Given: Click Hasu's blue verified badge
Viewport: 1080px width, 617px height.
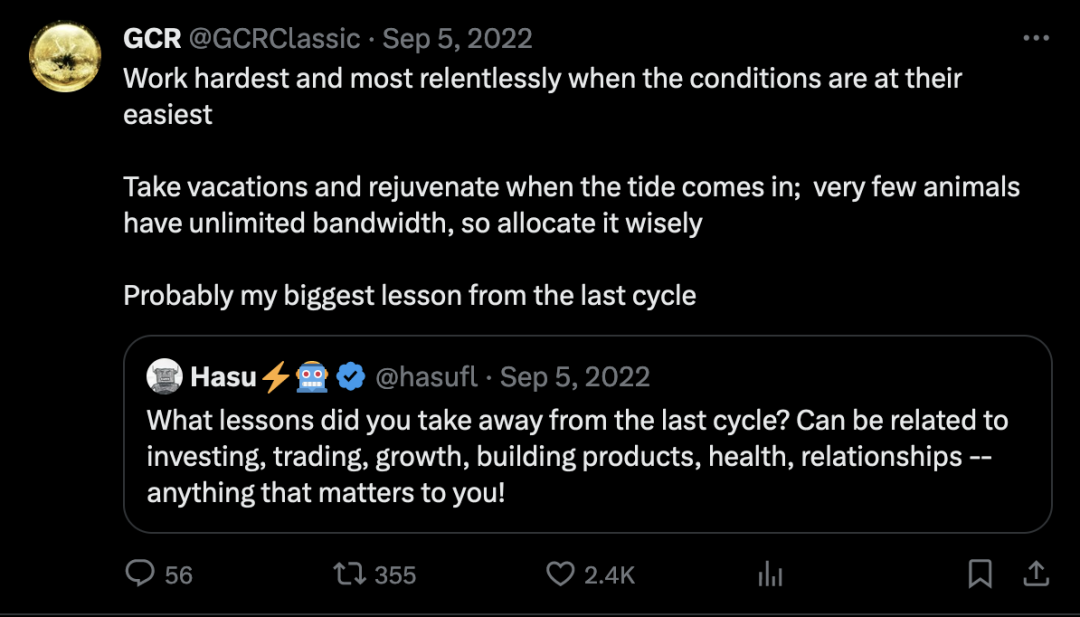Looking at the screenshot, I should click(x=350, y=377).
